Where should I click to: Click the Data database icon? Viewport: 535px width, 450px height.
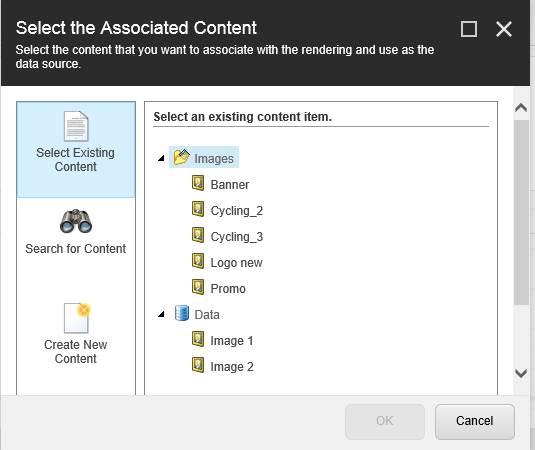182,313
